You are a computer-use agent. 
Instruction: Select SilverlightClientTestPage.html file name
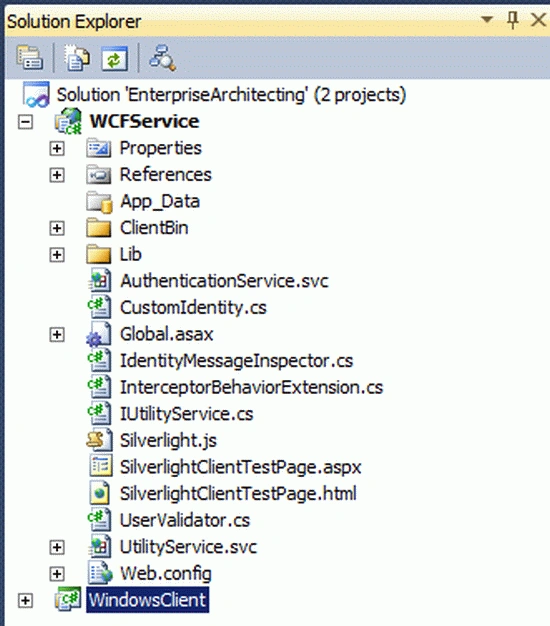click(x=238, y=494)
